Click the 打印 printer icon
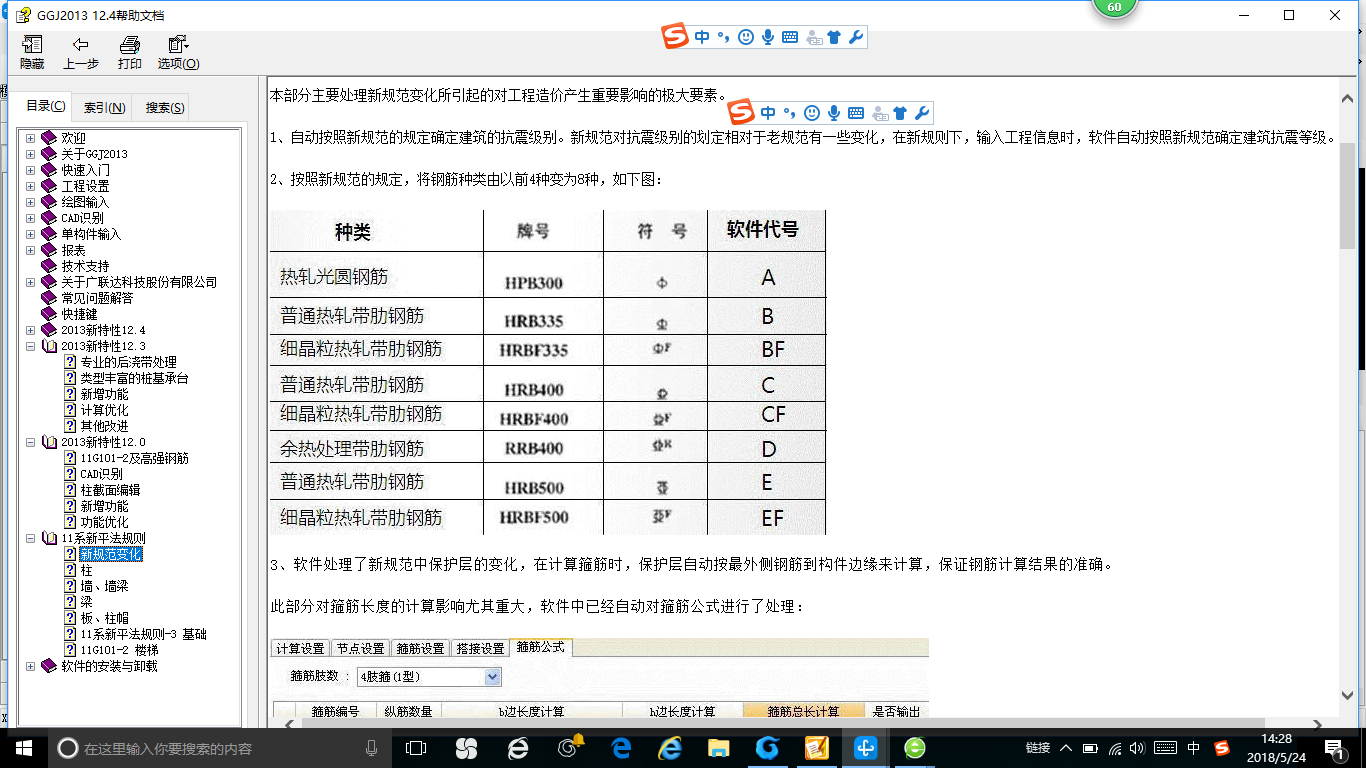1366x768 pixels. pos(129,45)
